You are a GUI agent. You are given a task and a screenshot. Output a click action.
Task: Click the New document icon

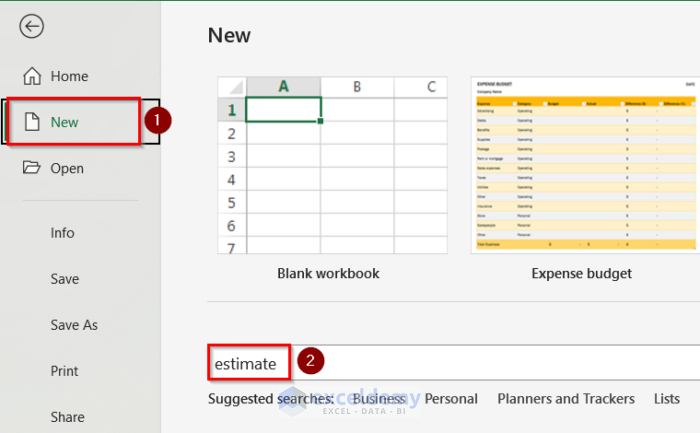(x=32, y=122)
